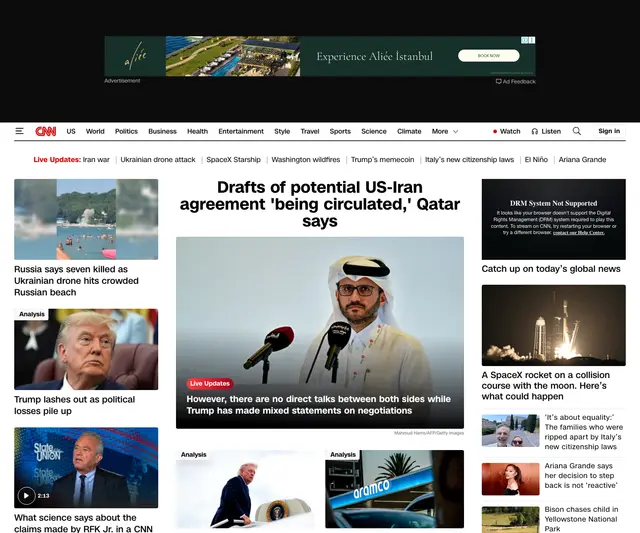Open the Business section
640x533 pixels.
tap(162, 131)
